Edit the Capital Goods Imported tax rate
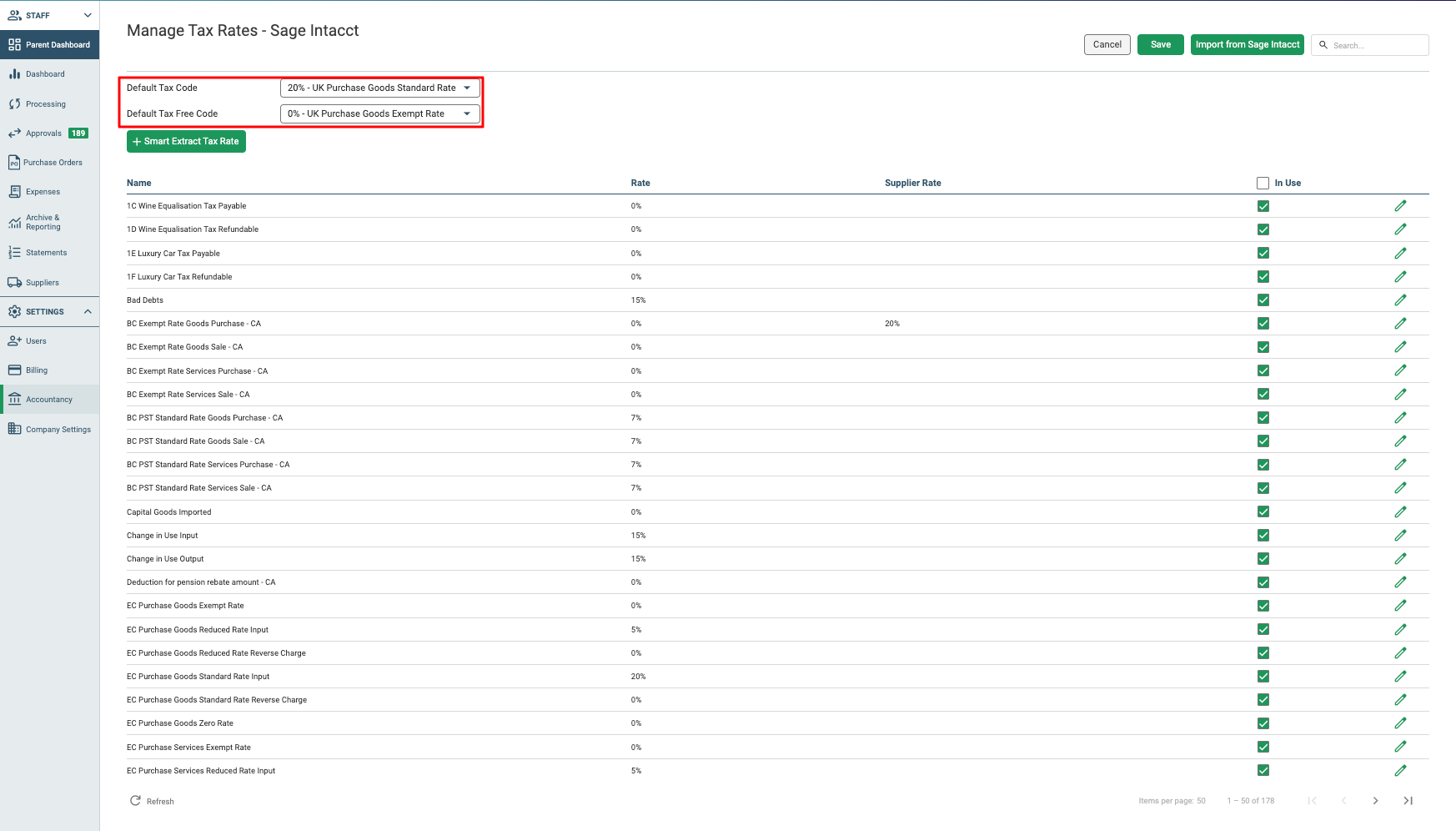The width and height of the screenshot is (1456, 831). [1400, 511]
